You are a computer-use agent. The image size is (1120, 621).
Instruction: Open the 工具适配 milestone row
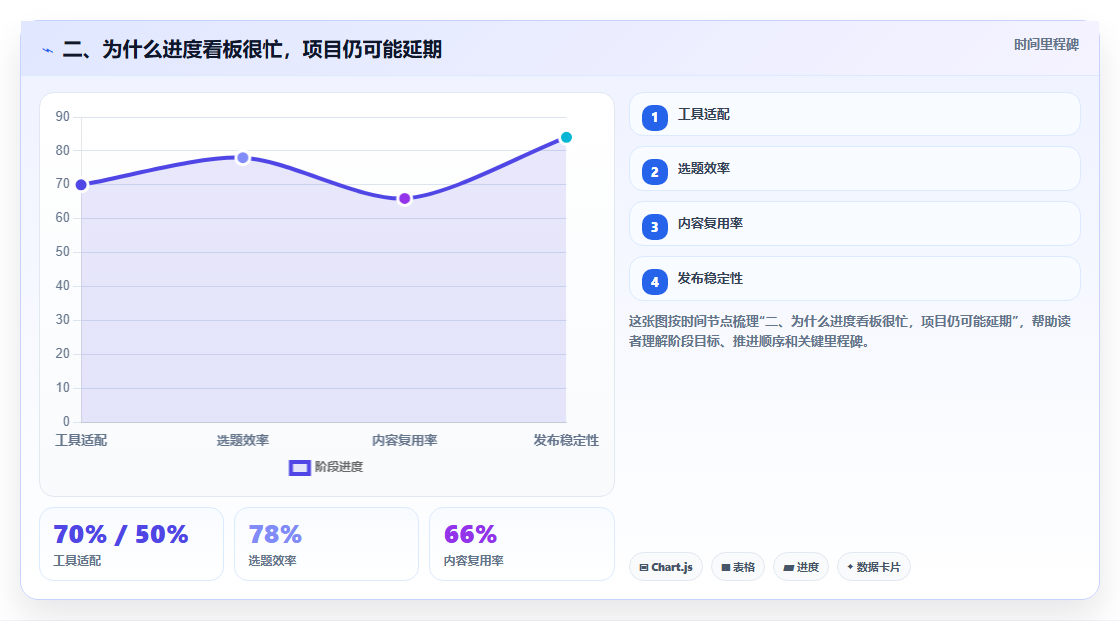click(854, 114)
